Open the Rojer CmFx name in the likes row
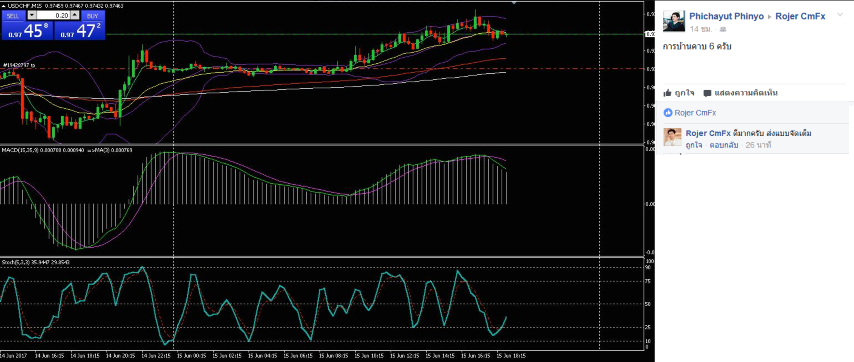The height and width of the screenshot is (362, 854). pos(695,113)
